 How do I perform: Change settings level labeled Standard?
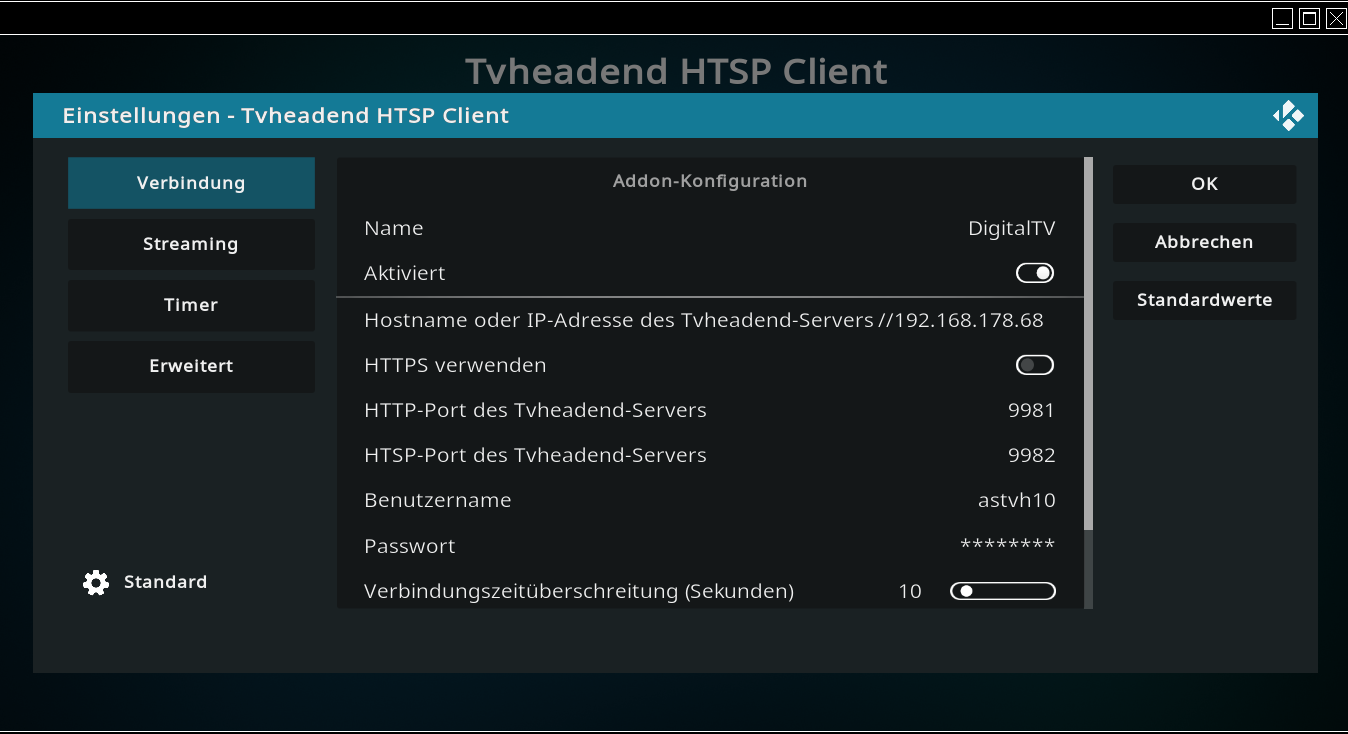tap(165, 582)
